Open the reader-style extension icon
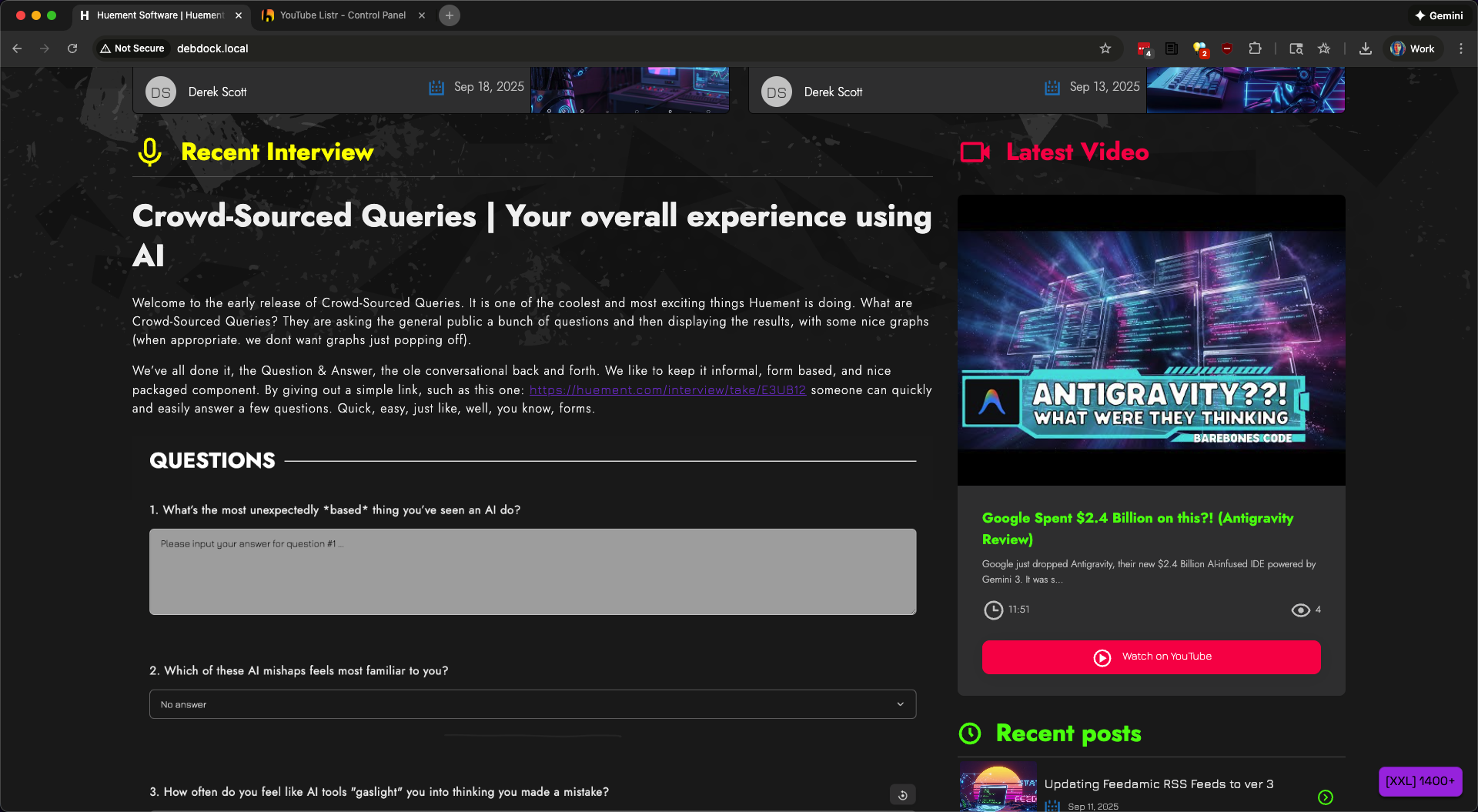The height and width of the screenshot is (812, 1478). [1172, 48]
